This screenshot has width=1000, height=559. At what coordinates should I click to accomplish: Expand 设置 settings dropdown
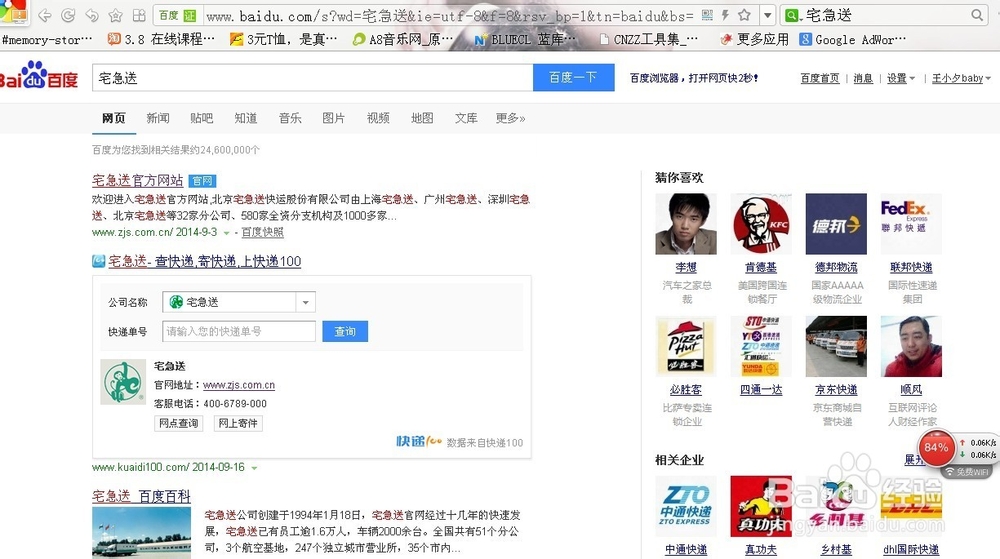901,78
